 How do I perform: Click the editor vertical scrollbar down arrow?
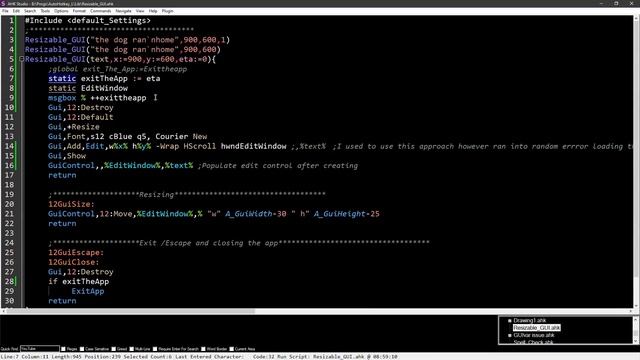(636, 305)
